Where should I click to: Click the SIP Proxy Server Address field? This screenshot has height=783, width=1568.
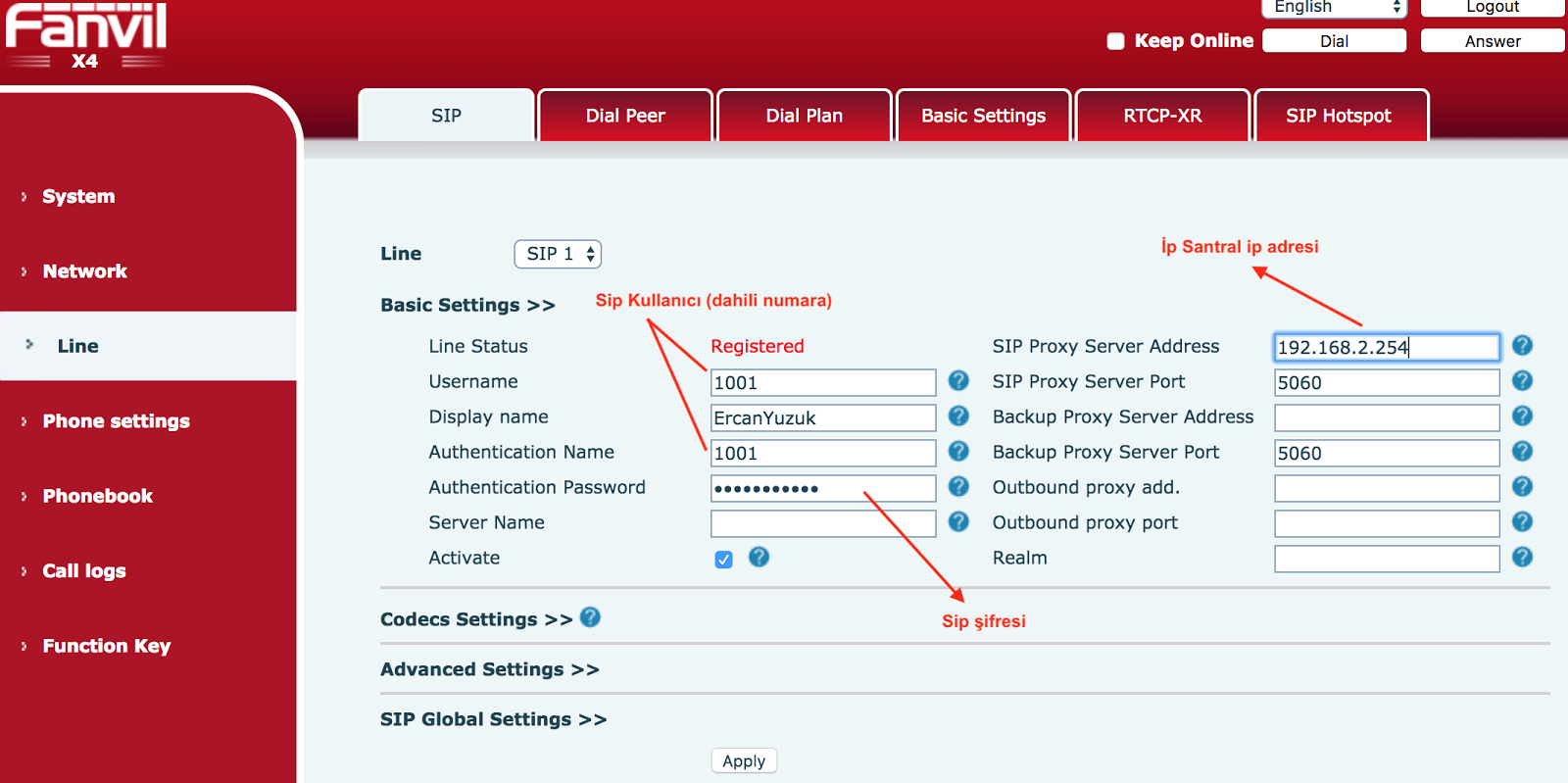(x=1387, y=347)
